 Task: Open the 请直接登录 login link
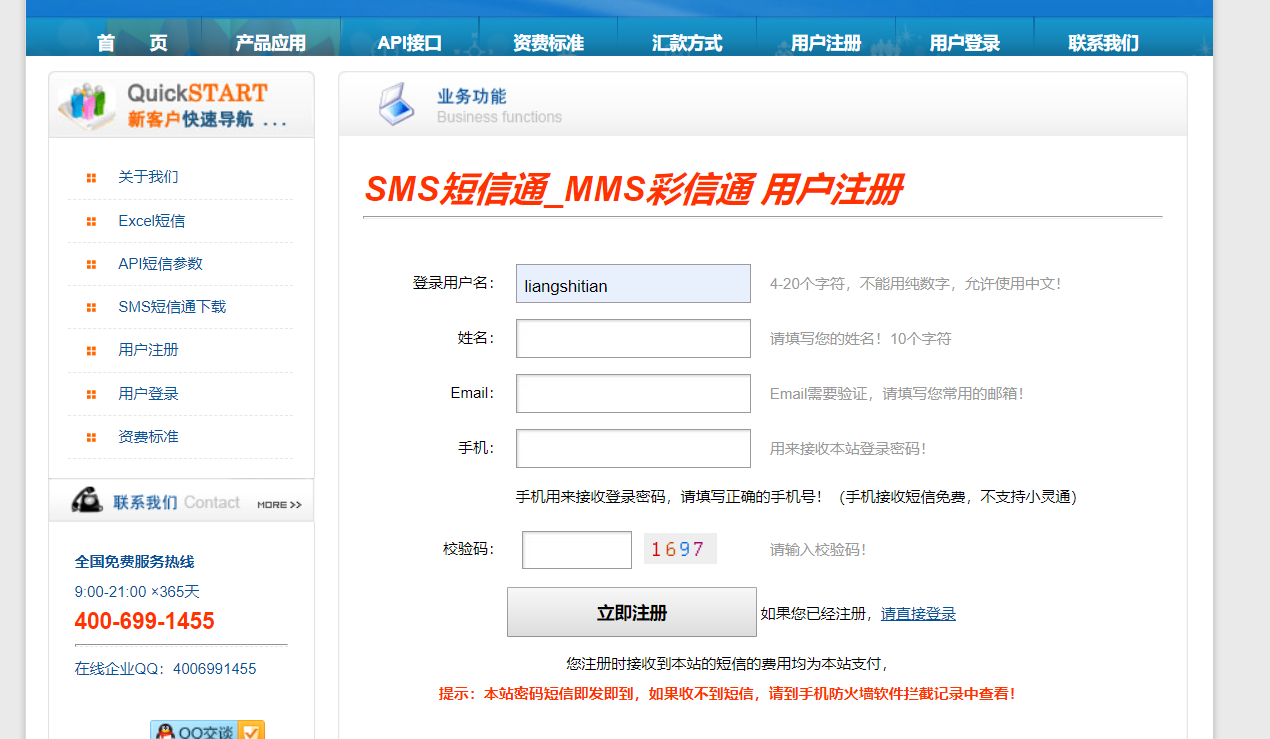[917, 612]
